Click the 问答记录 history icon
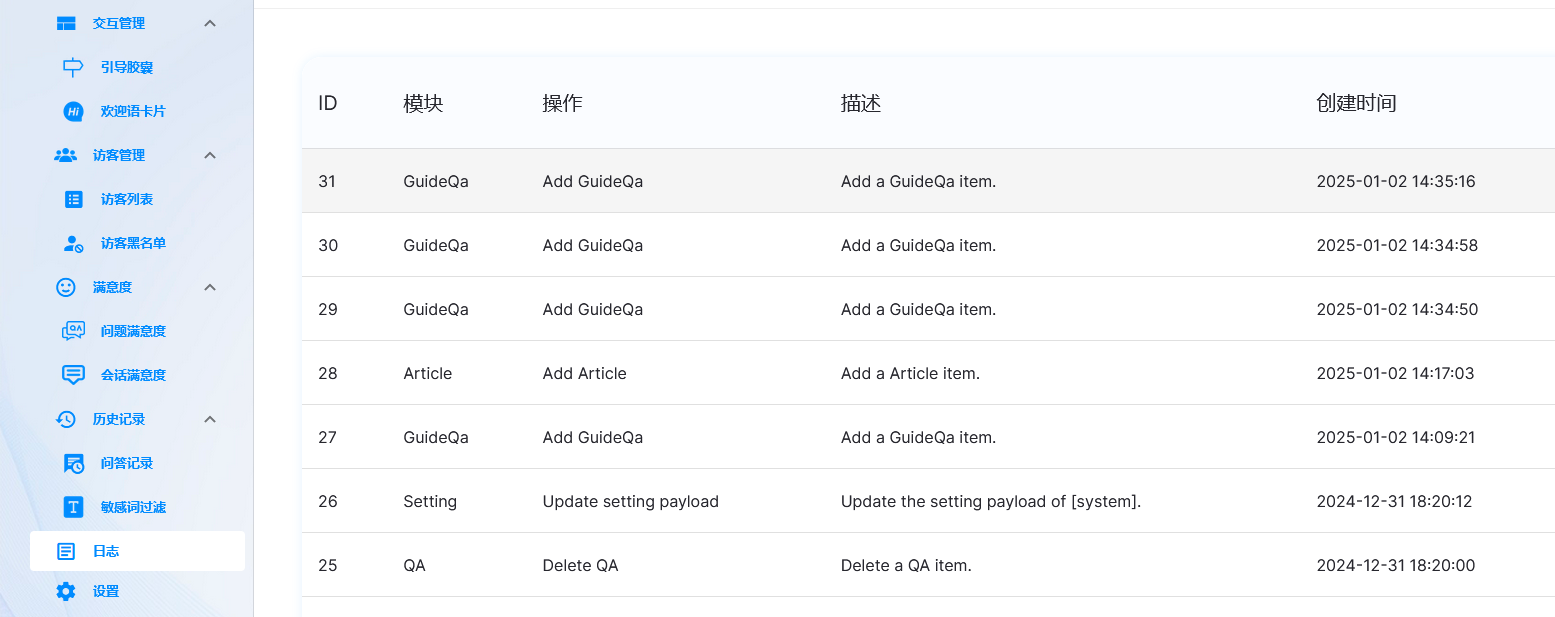The width and height of the screenshot is (1555, 617). click(73, 463)
